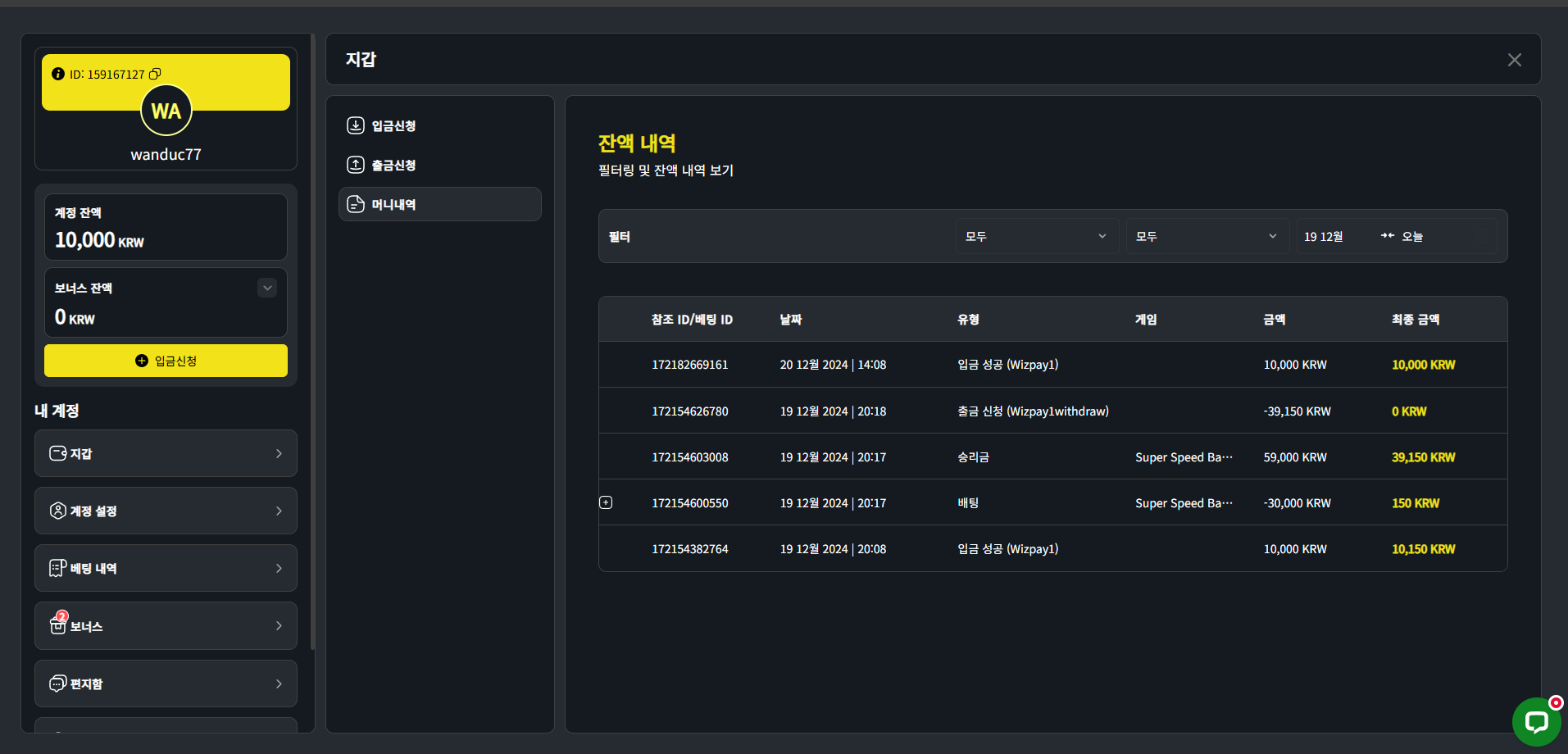The width and height of the screenshot is (1568, 754).
Task: Click the 계정 설정 user icon
Action: (58, 511)
